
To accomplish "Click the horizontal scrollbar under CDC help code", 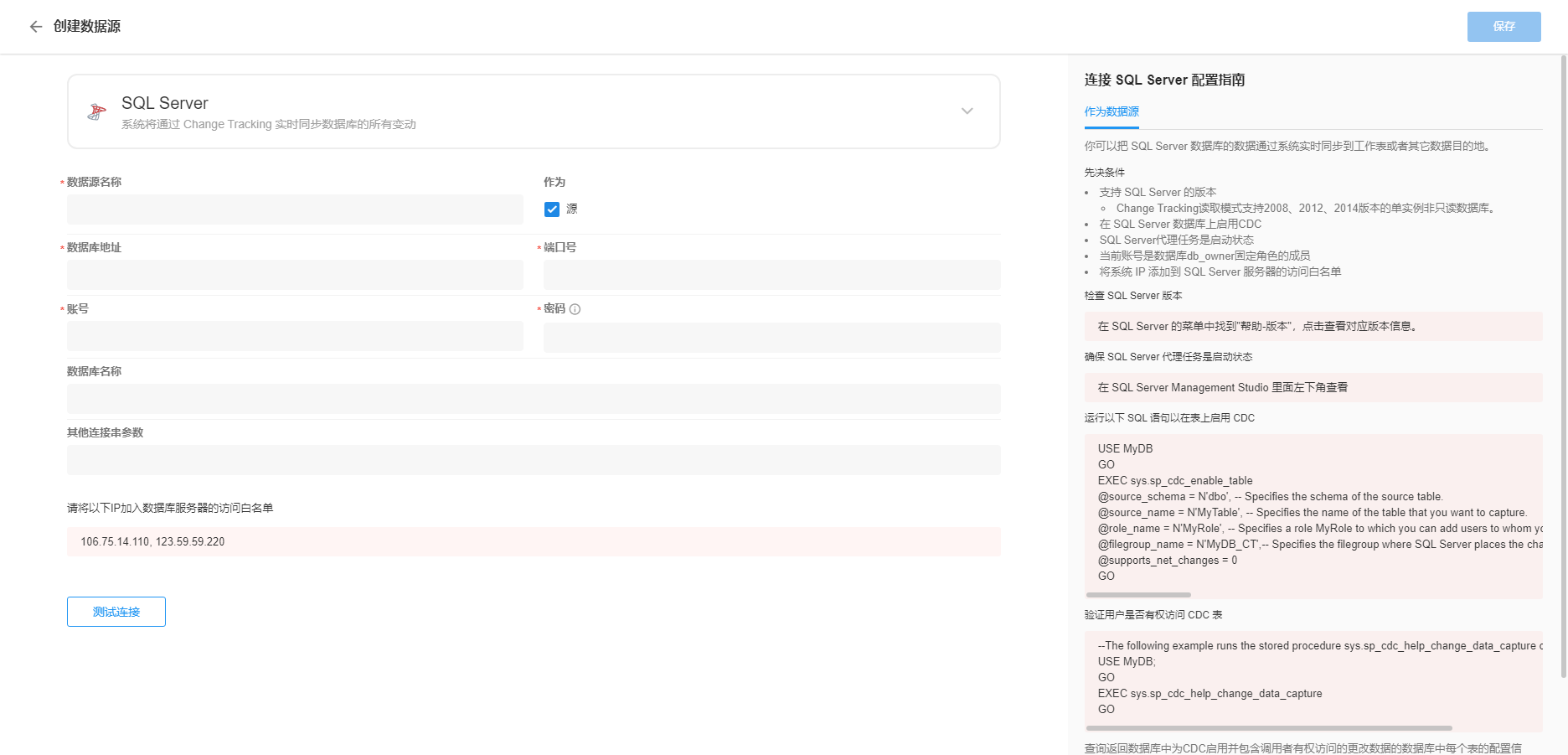I will 1269,728.
